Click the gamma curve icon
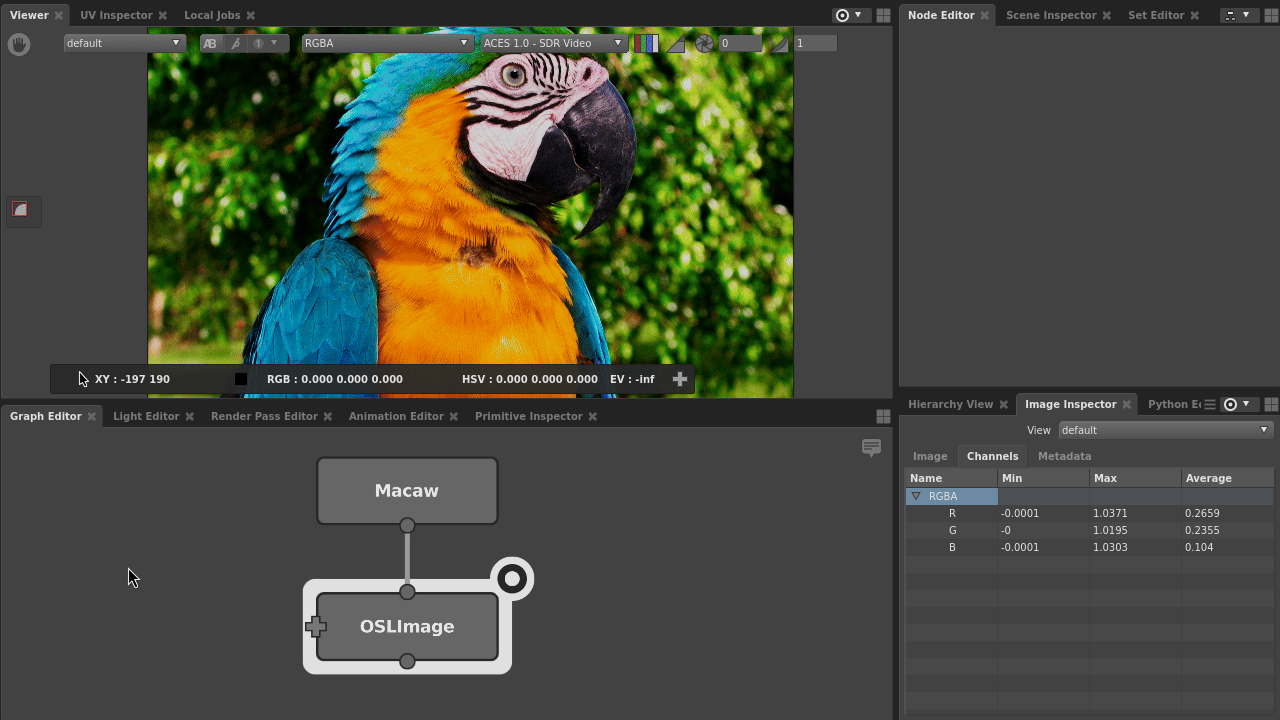The height and width of the screenshot is (720, 1280). tap(779, 43)
